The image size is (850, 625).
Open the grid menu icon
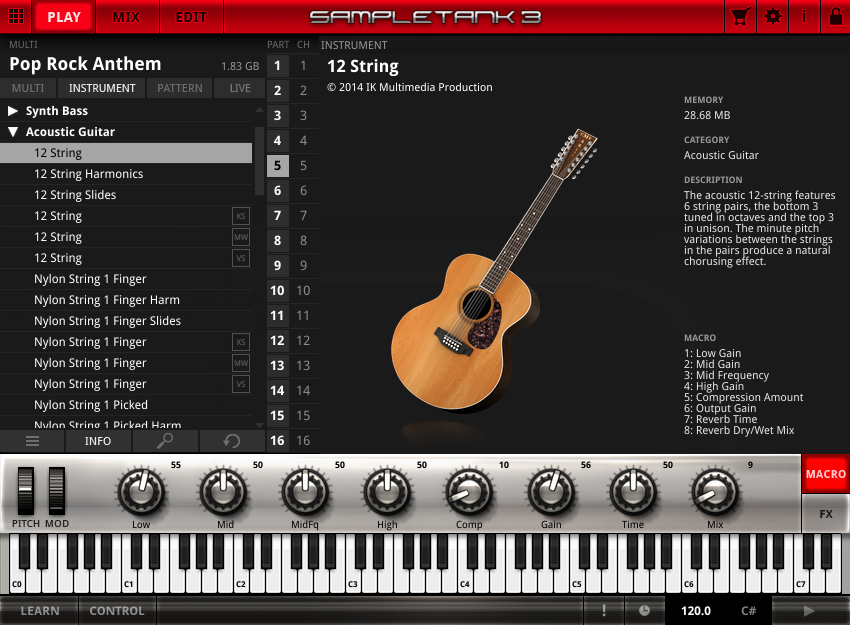[x=16, y=16]
